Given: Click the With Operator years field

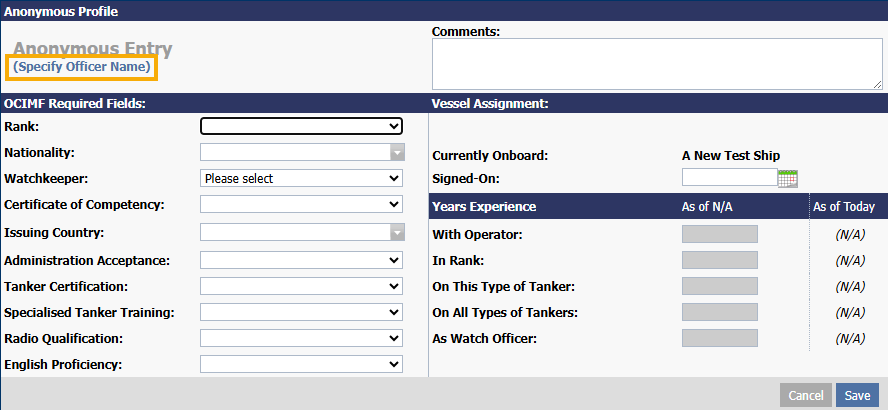Looking at the screenshot, I should pos(719,234).
